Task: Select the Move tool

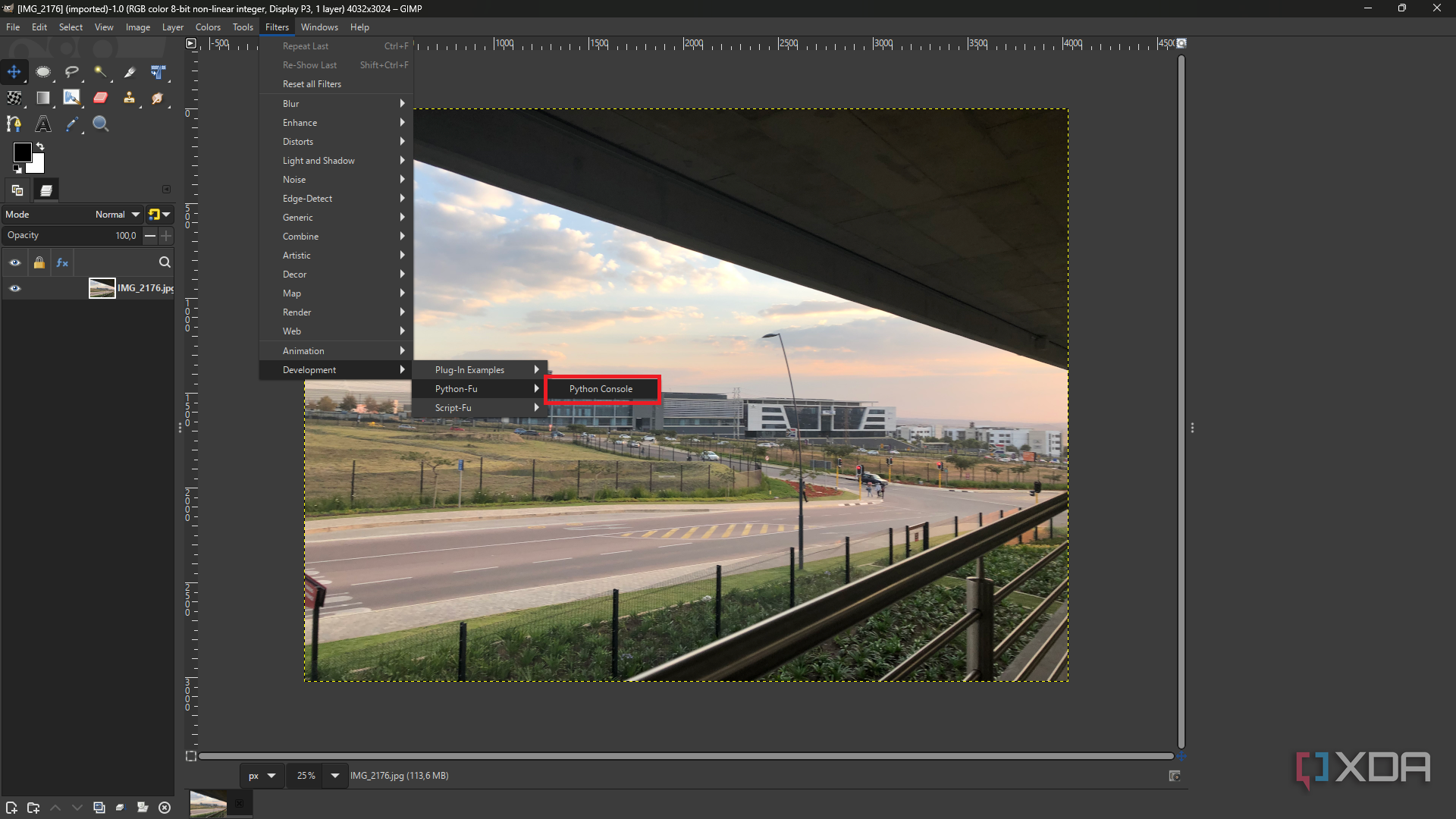Action: click(14, 72)
